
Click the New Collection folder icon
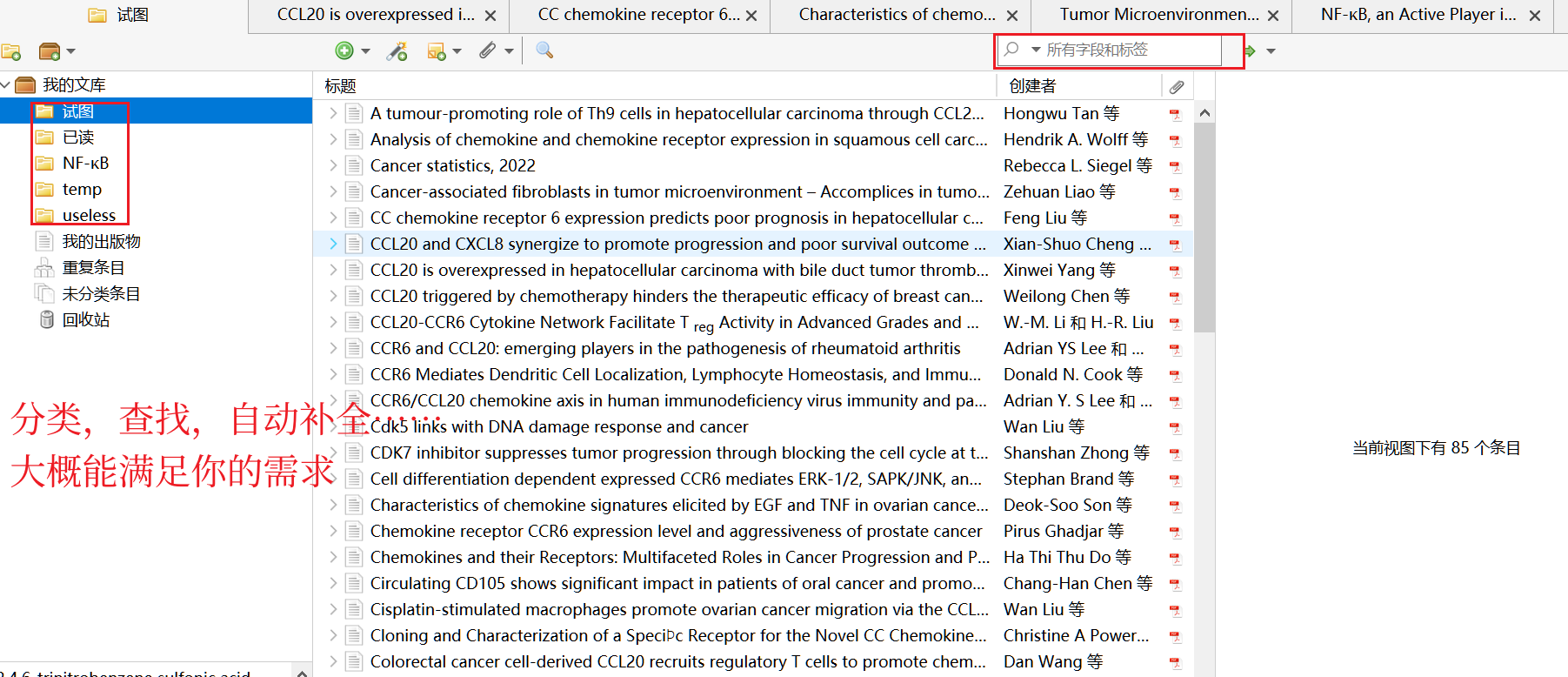11,52
